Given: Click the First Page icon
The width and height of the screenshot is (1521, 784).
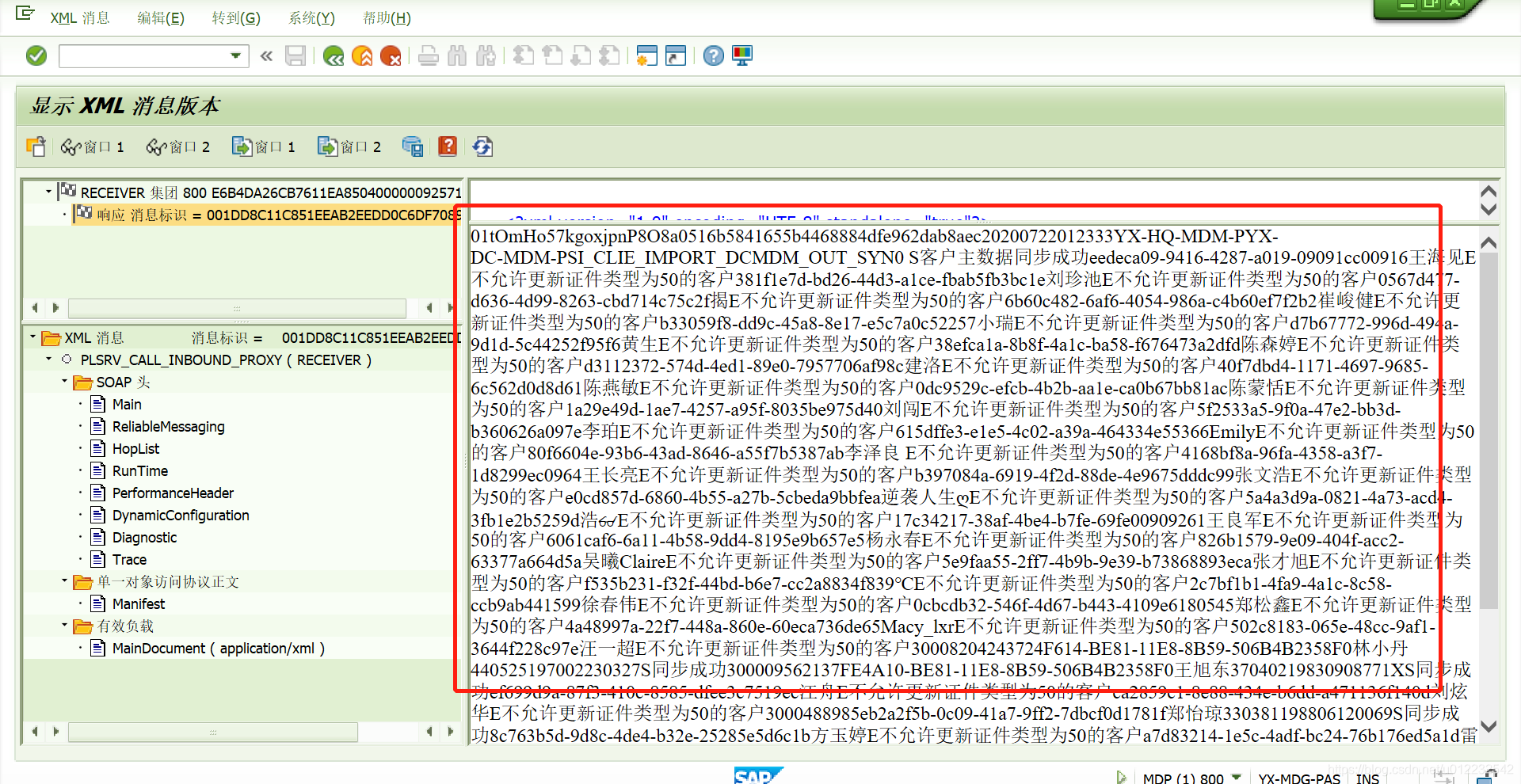Looking at the screenshot, I should tap(524, 55).
